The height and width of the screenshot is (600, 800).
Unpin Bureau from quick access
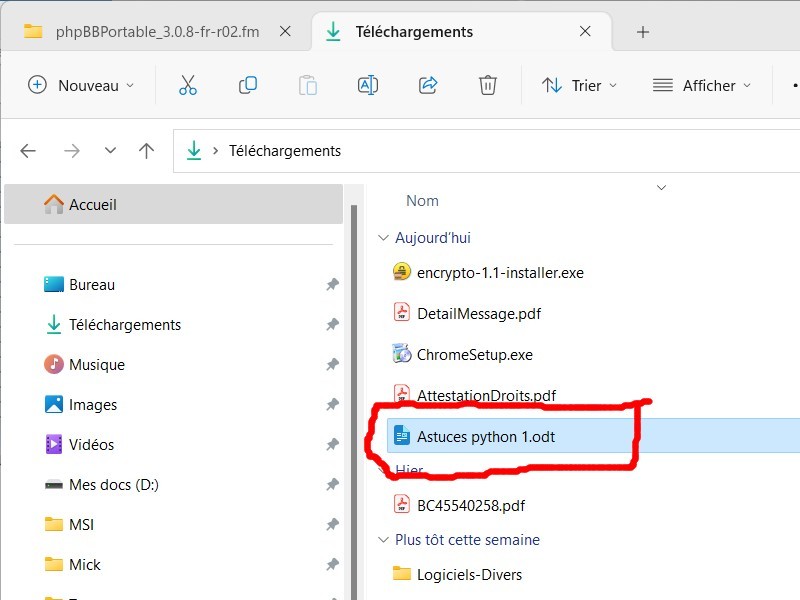click(x=332, y=285)
